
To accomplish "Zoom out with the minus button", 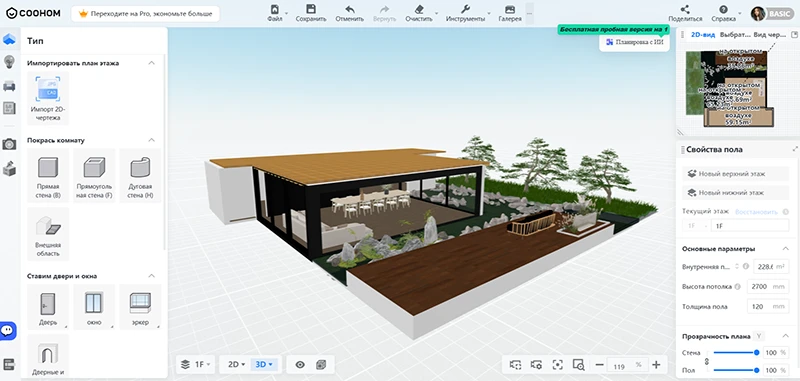I will point(599,365).
